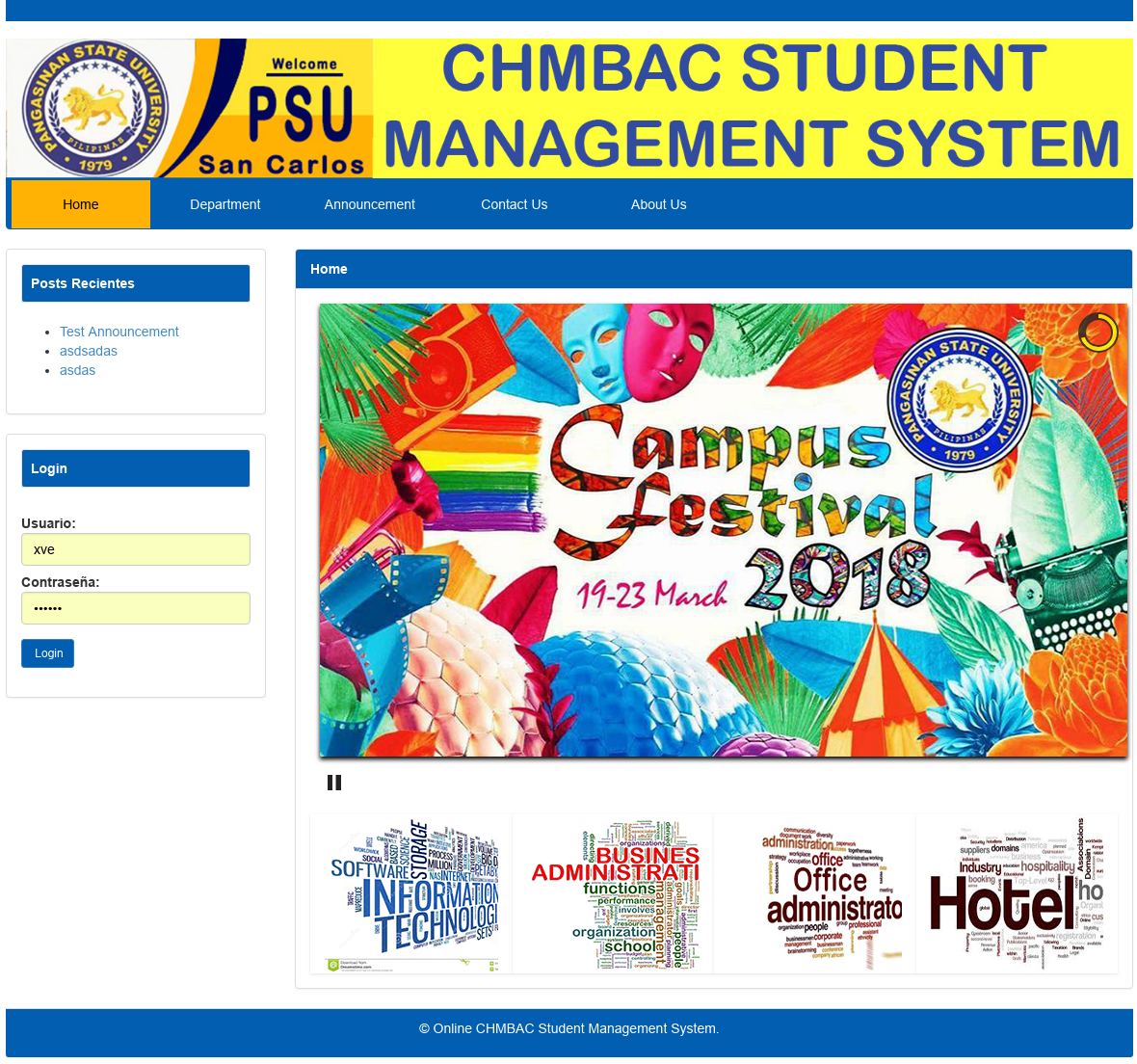Click the Campus Festival 2018 slide
1137x1064 pixels.
tap(724, 530)
